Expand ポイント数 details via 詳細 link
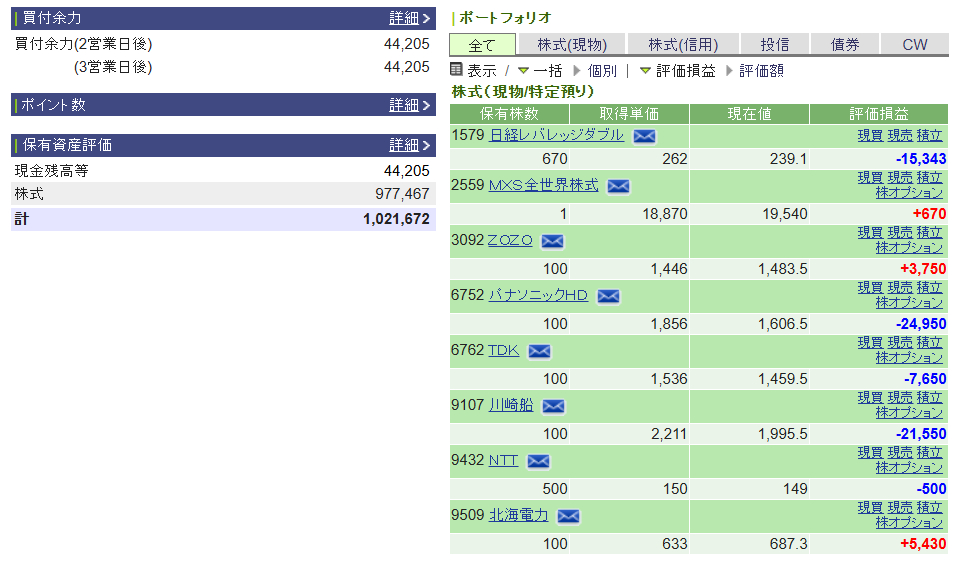 [404, 105]
